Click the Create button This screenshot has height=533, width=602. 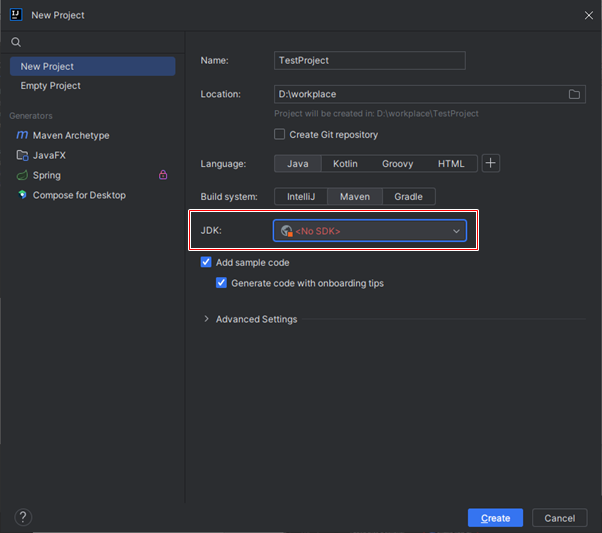[x=495, y=518]
